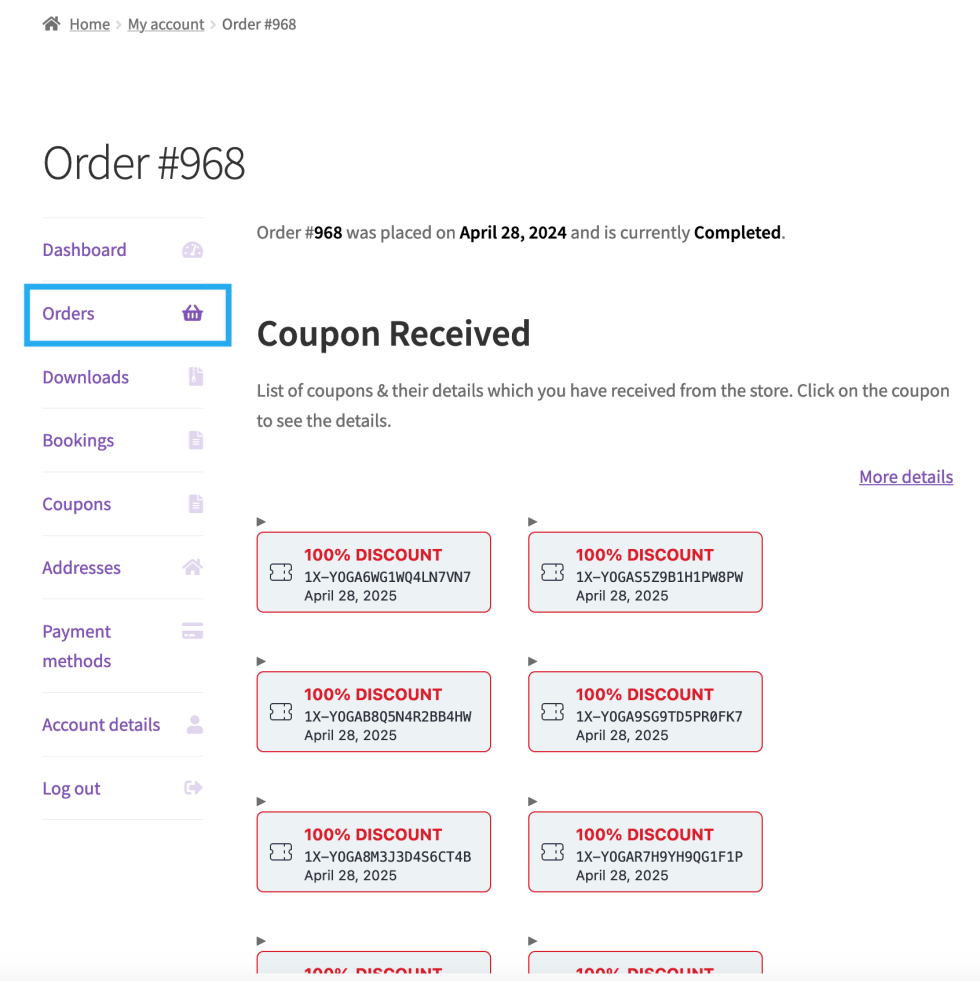Expand details triangle above coupon 1X-Y0GAR7H9YH9QG1F1P
This screenshot has width=980, height=981.
533,801
